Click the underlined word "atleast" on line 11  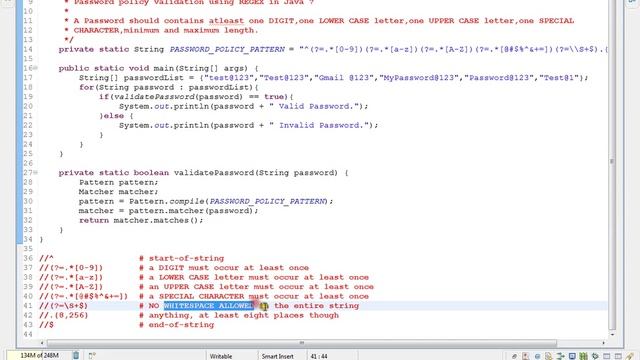pyautogui.click(x=226, y=21)
